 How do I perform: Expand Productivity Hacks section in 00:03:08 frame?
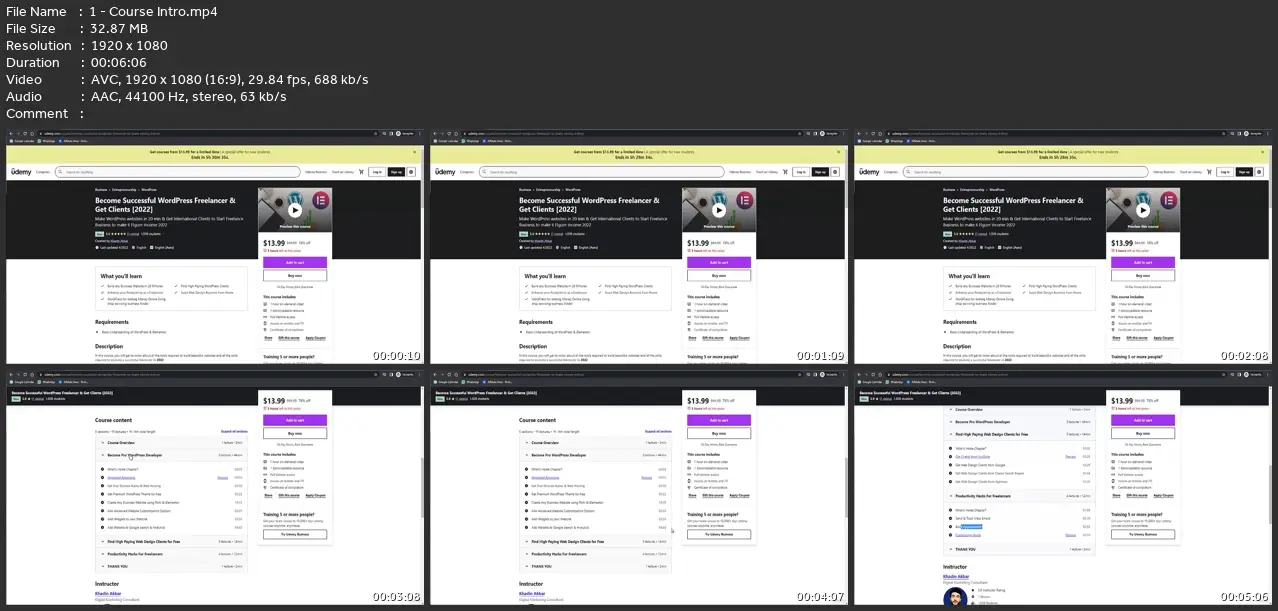tap(173, 554)
